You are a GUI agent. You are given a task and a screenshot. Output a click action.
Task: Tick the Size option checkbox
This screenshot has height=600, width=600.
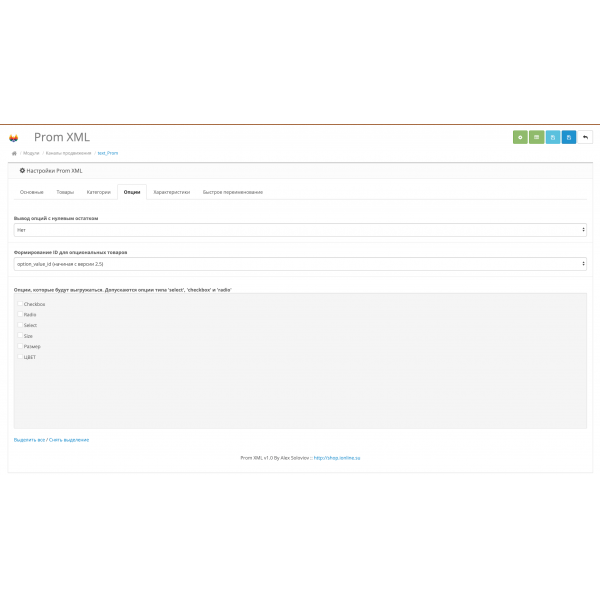pyautogui.click(x=20, y=336)
